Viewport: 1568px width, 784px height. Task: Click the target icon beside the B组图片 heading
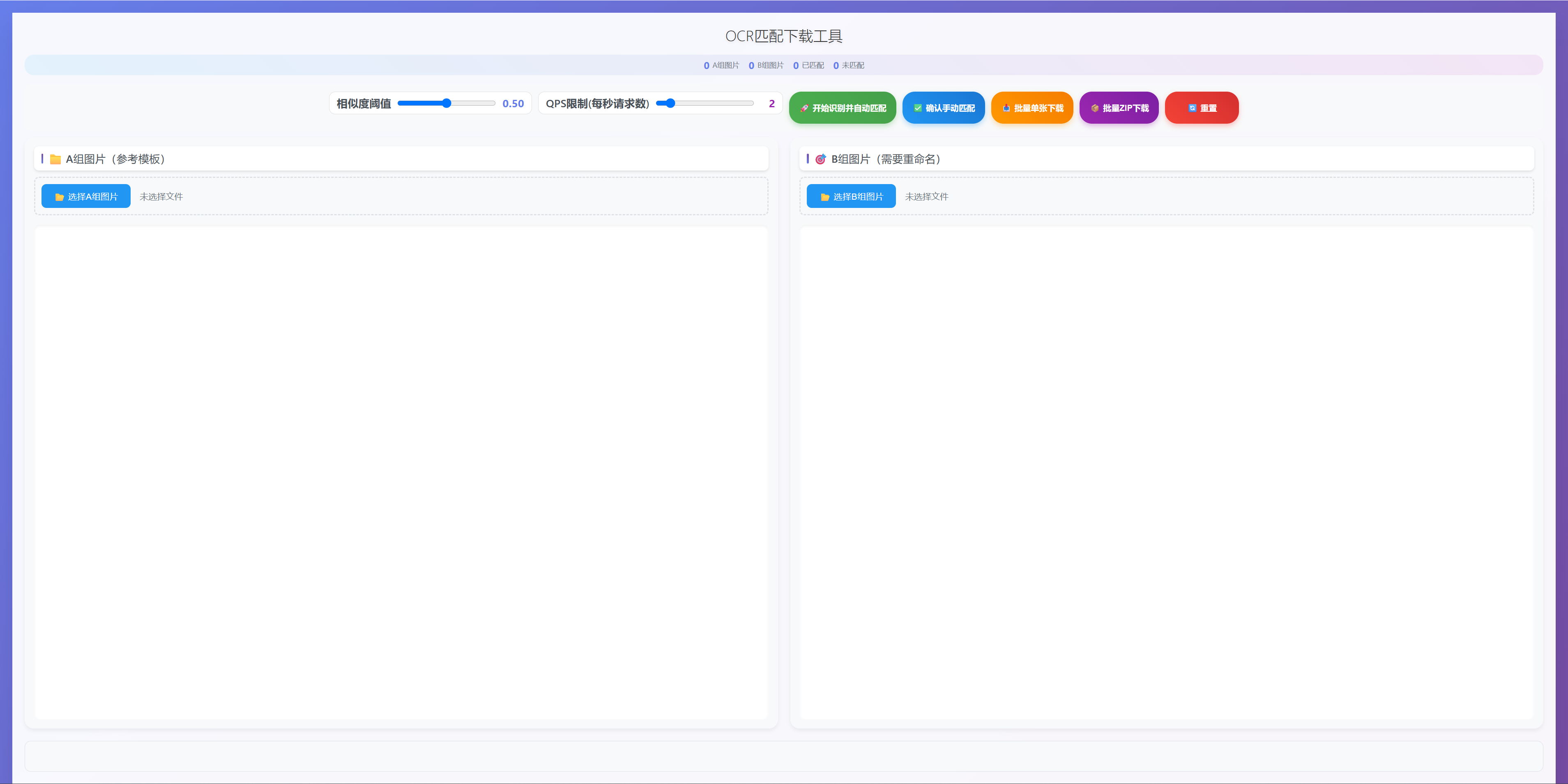coord(820,159)
